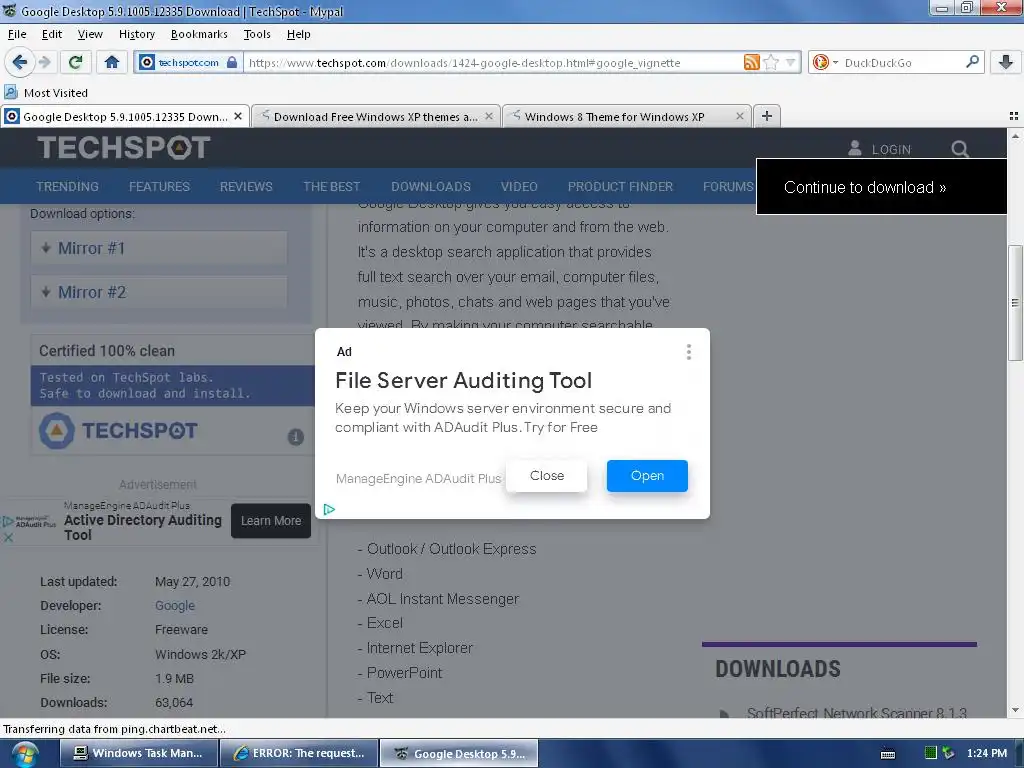Open the ad options three-dot menu
1024x768 pixels.
tap(688, 353)
